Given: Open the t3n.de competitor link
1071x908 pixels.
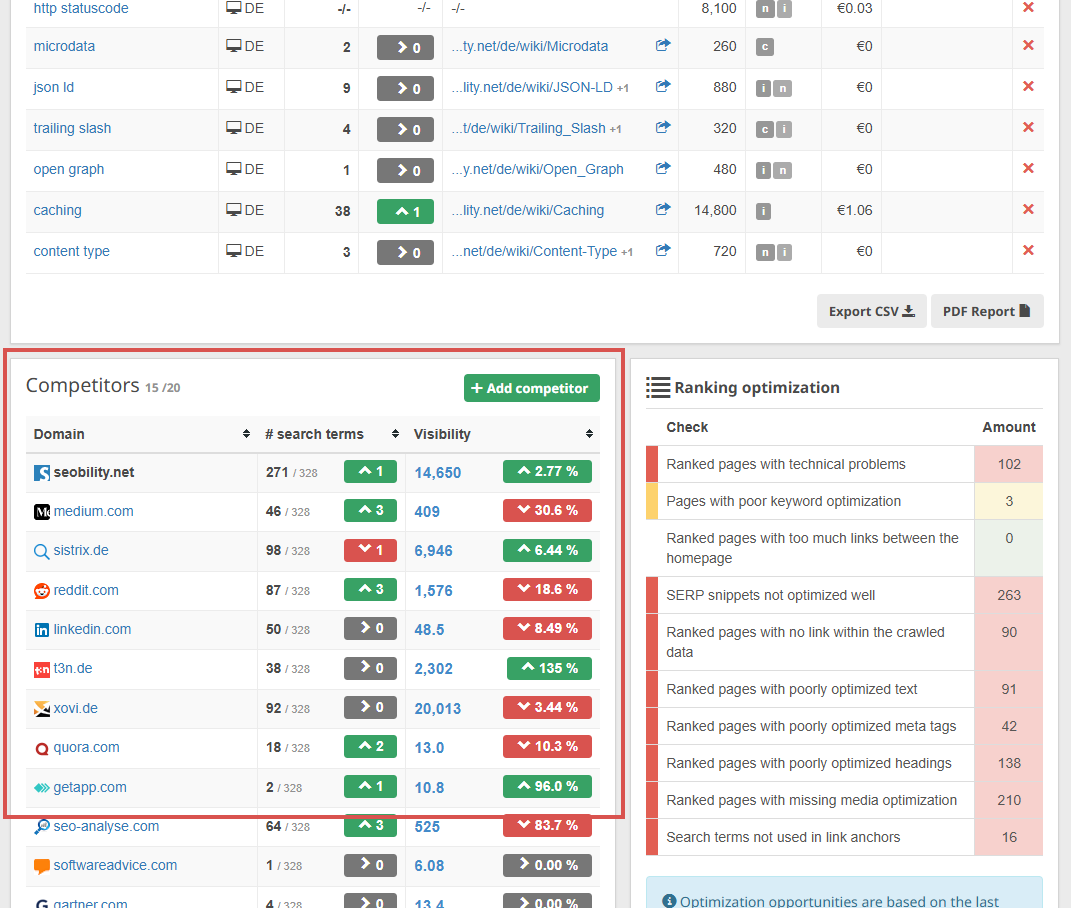Looking at the screenshot, I should pyautogui.click(x=73, y=668).
